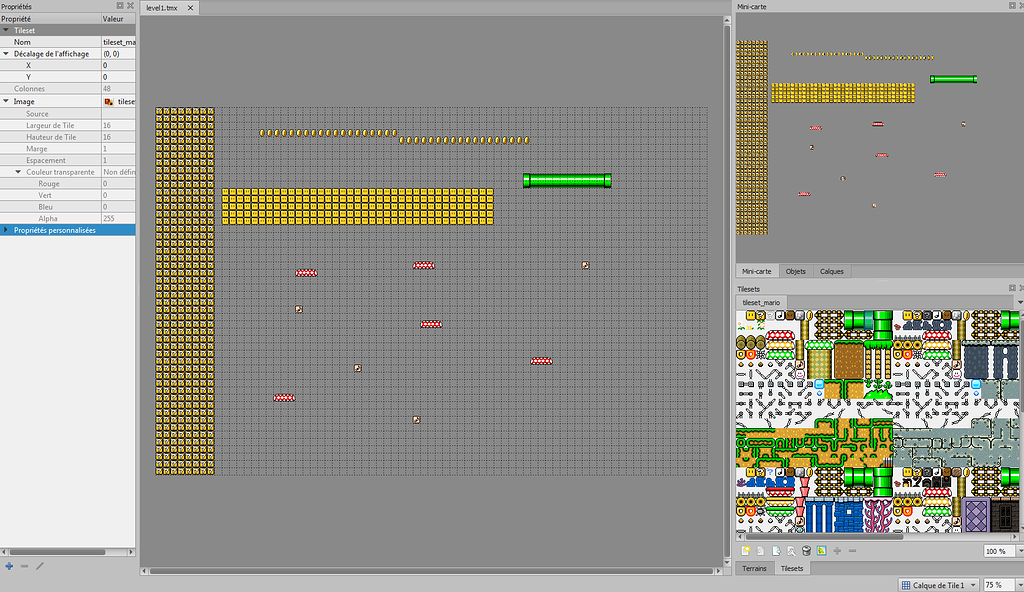Select the tileset_mario tab in Tilesets panel
The width and height of the screenshot is (1024, 592).
click(x=761, y=302)
